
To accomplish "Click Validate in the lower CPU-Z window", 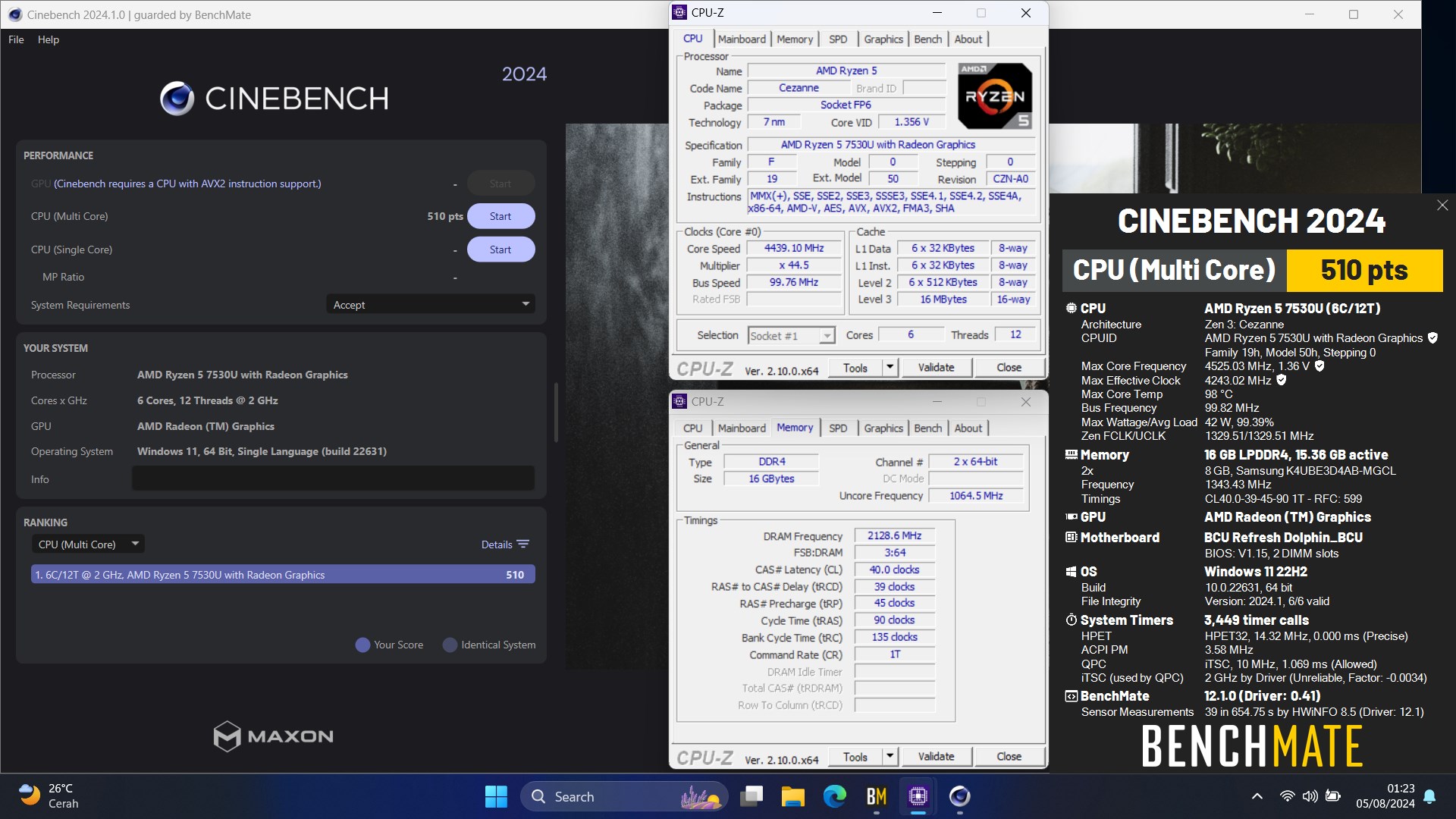I will coord(936,757).
